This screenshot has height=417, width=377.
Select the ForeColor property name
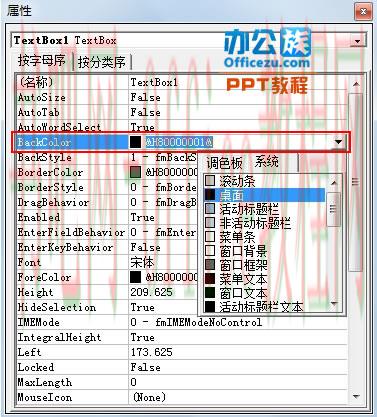[72, 277]
